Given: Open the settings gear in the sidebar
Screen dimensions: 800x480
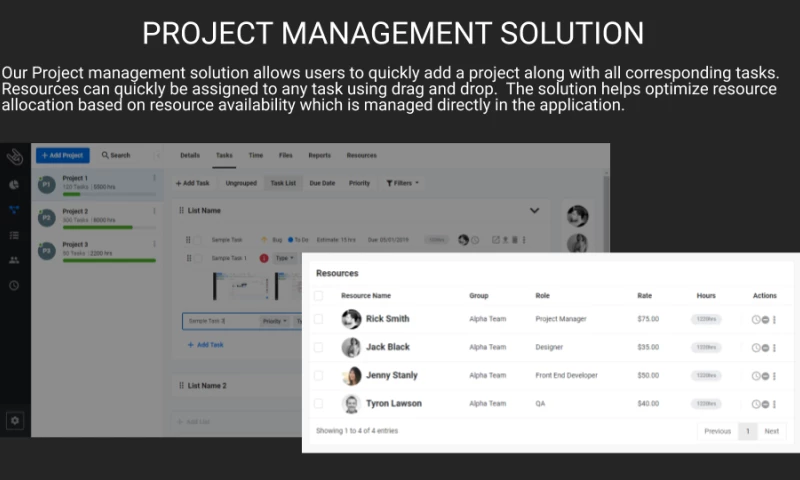Looking at the screenshot, I should click(14, 421).
